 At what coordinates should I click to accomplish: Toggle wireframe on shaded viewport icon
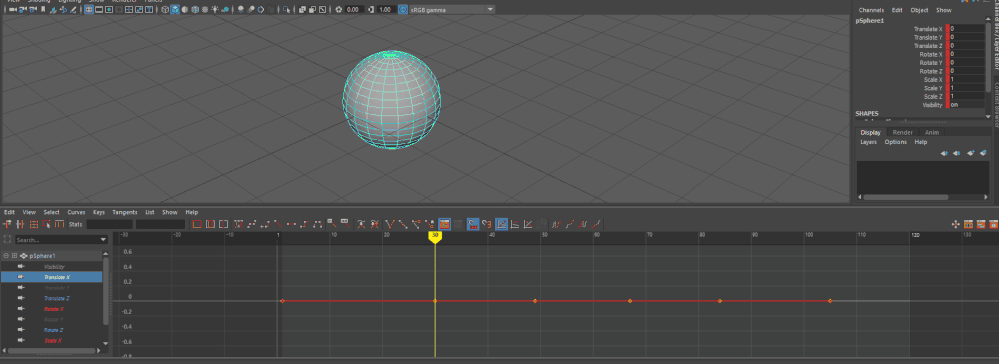click(195, 10)
